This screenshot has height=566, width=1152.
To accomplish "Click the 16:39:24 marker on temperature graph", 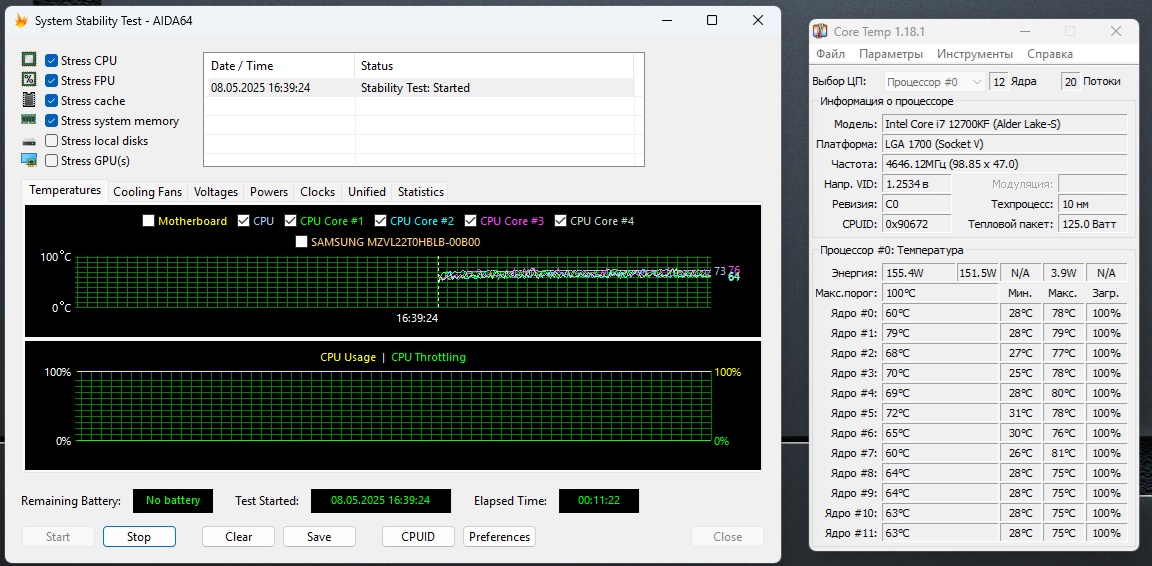I will coord(417,318).
